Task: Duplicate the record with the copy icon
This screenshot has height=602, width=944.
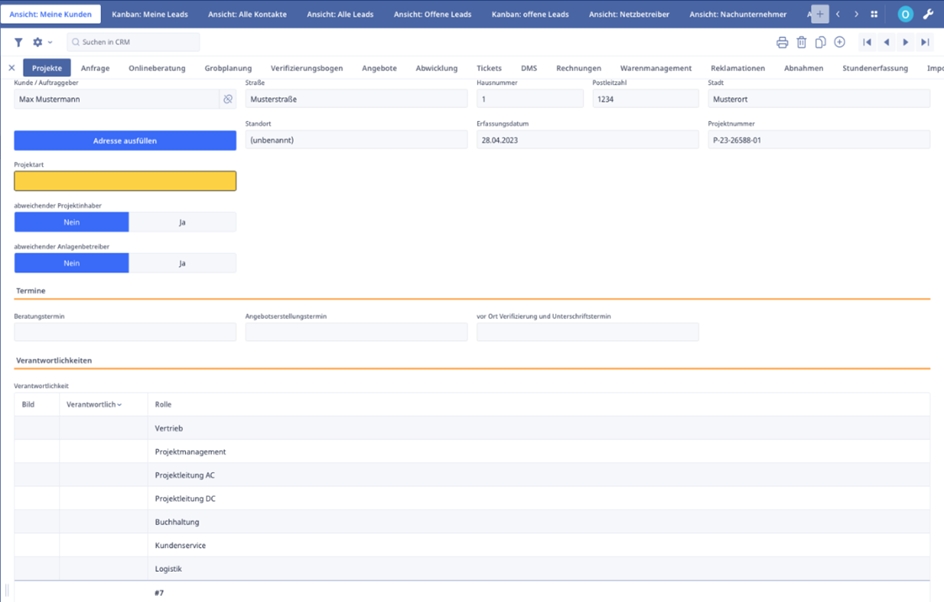Action: click(820, 42)
